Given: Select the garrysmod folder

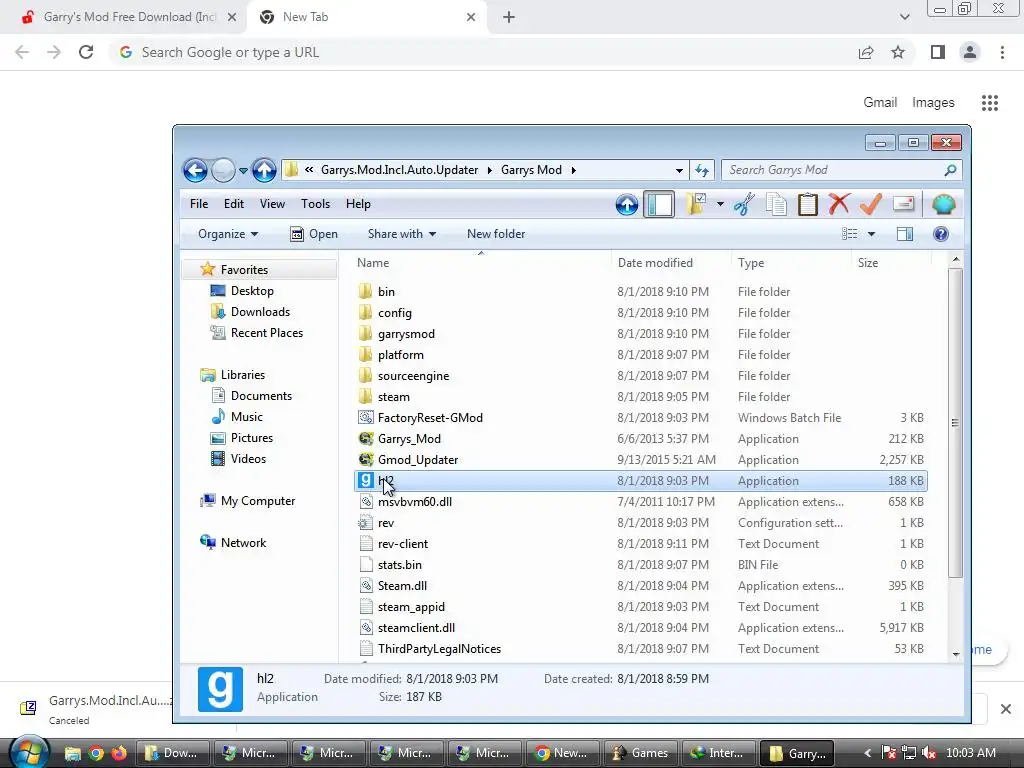Looking at the screenshot, I should coord(406,334).
